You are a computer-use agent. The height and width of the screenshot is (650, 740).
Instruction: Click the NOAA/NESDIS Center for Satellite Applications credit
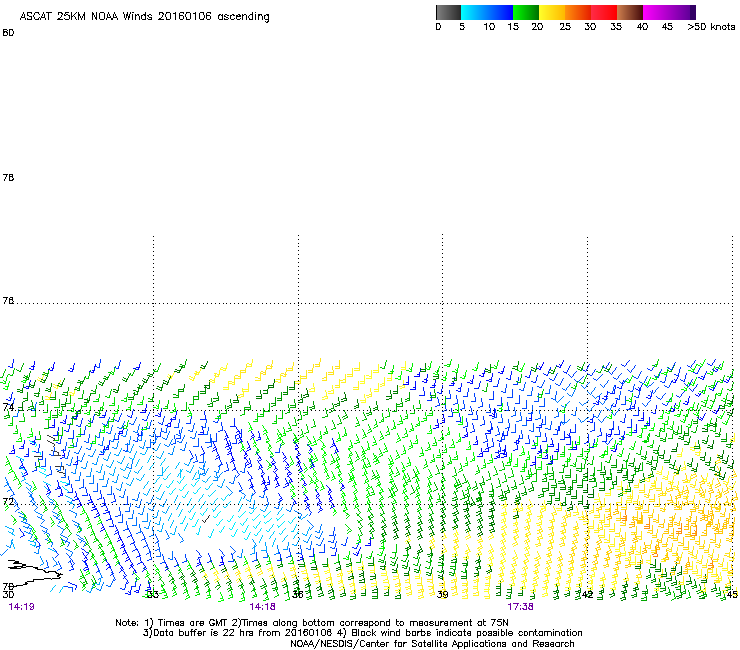tap(432, 644)
